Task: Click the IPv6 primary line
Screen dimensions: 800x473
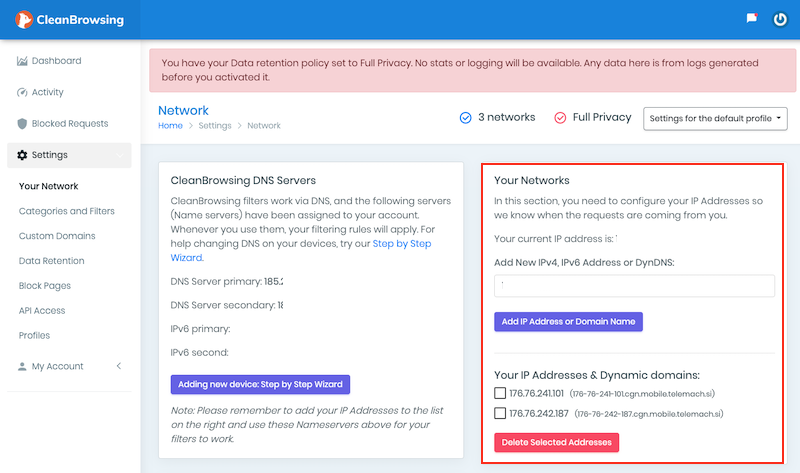Action: point(200,329)
